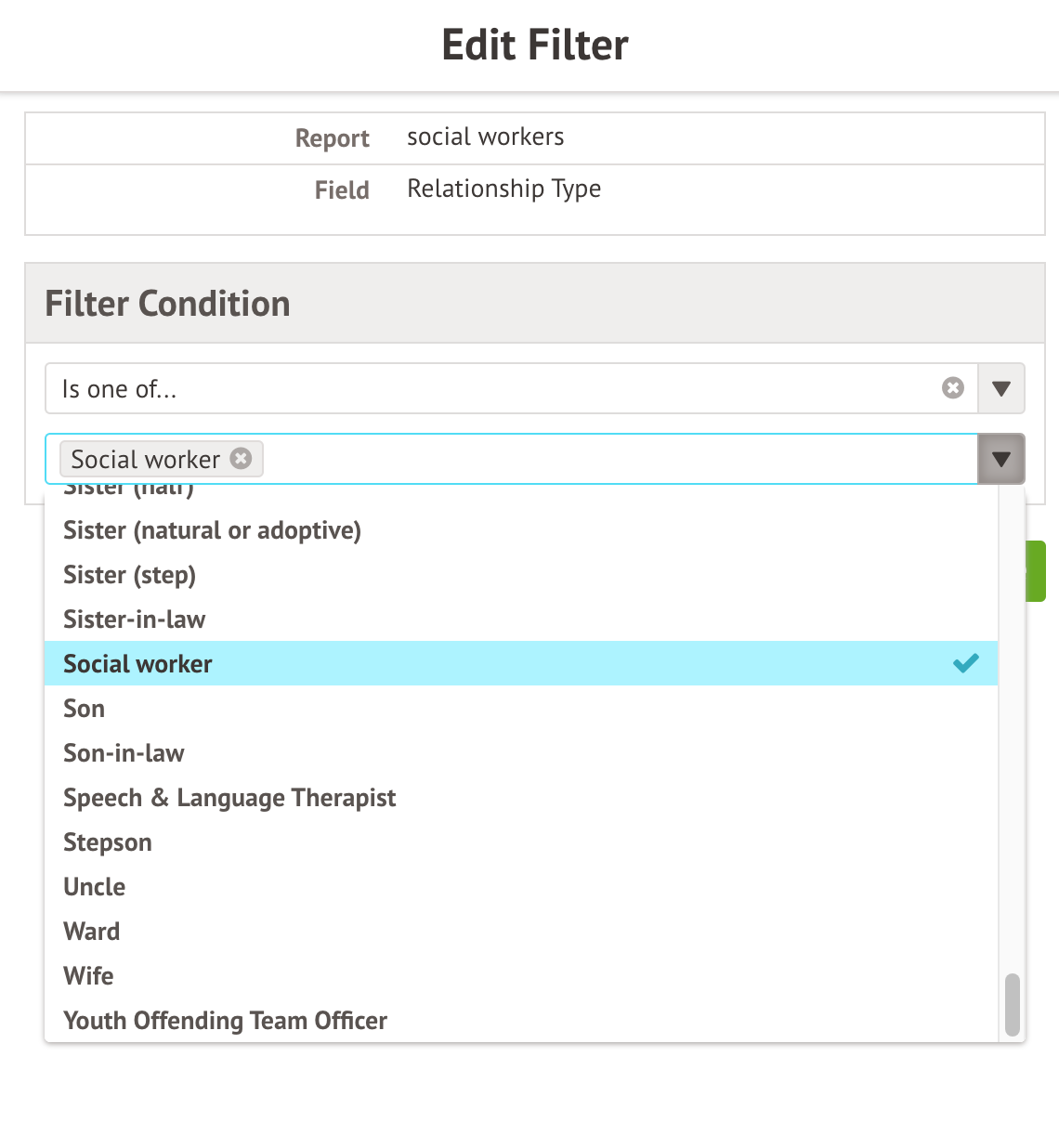Select Stepson from the list
This screenshot has width=1059, height=1148.
click(x=108, y=842)
